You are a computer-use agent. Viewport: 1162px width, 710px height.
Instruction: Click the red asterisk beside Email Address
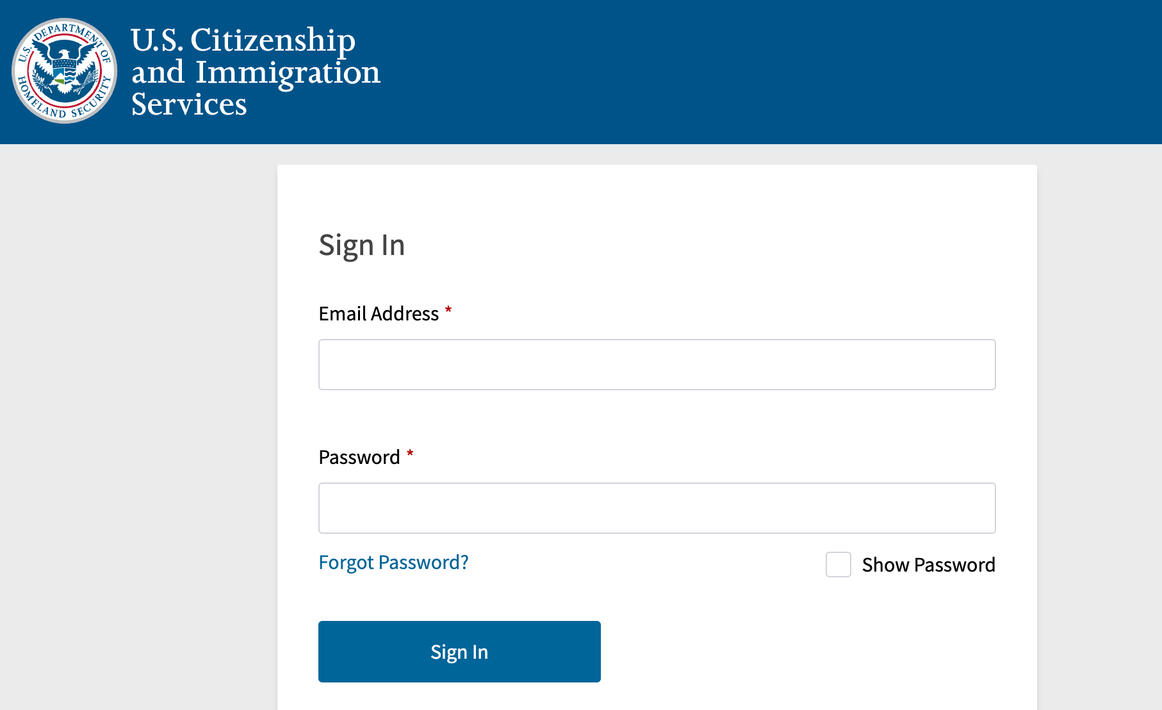tap(449, 312)
